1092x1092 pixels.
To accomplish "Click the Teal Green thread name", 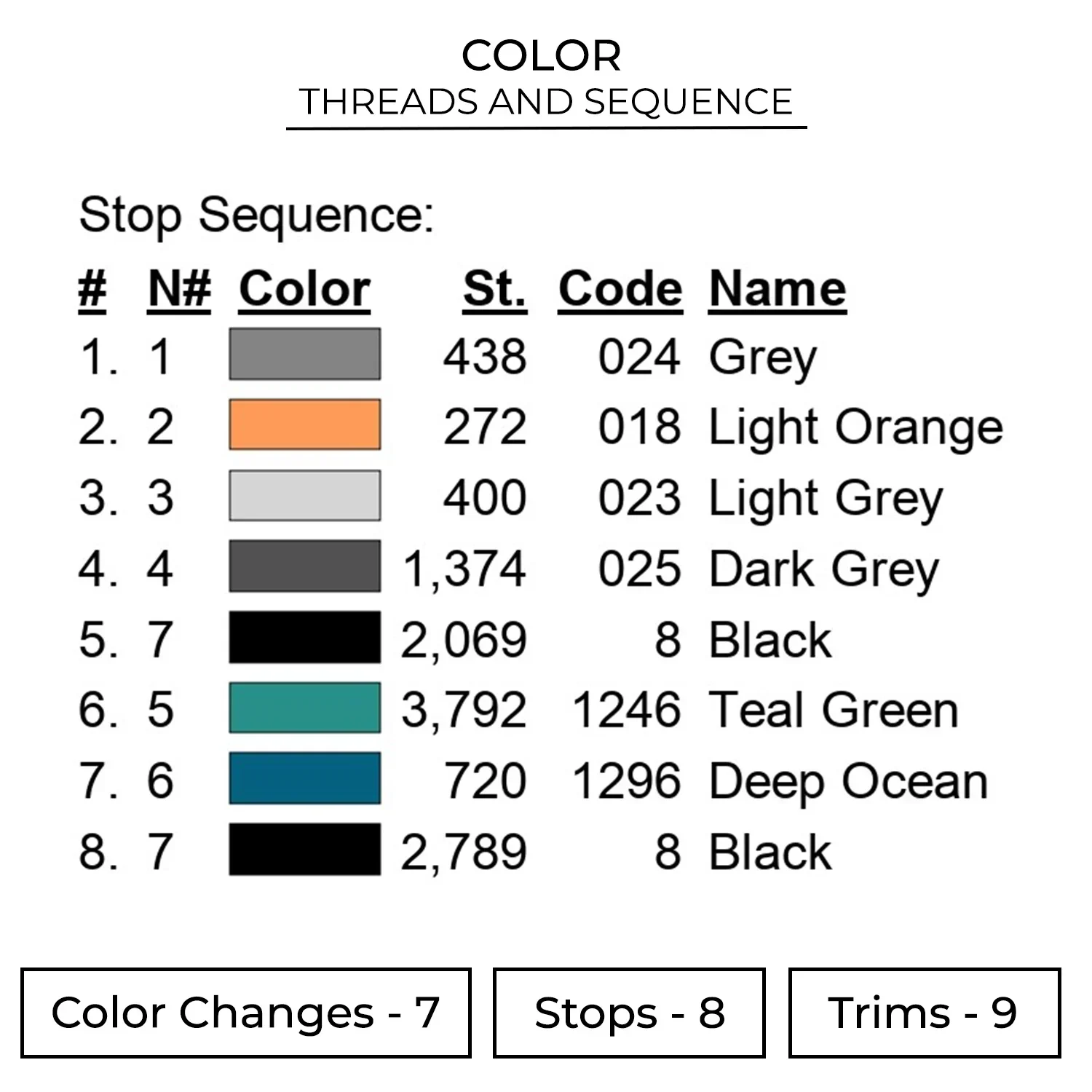I will 833,710.
